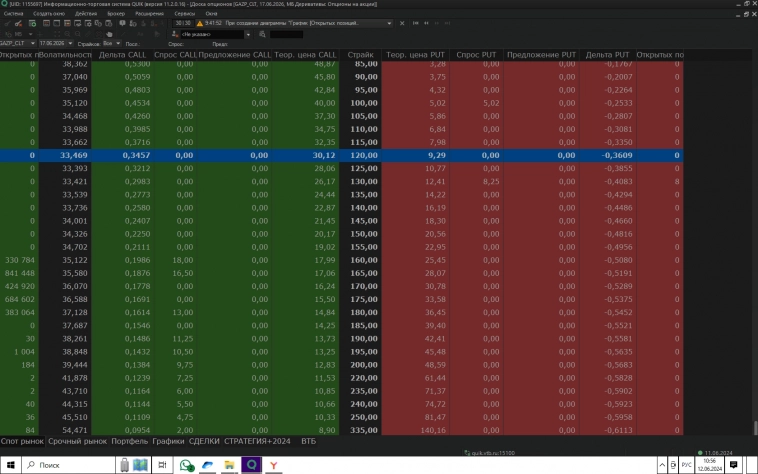Open the Сервисы menu

(x=184, y=13)
